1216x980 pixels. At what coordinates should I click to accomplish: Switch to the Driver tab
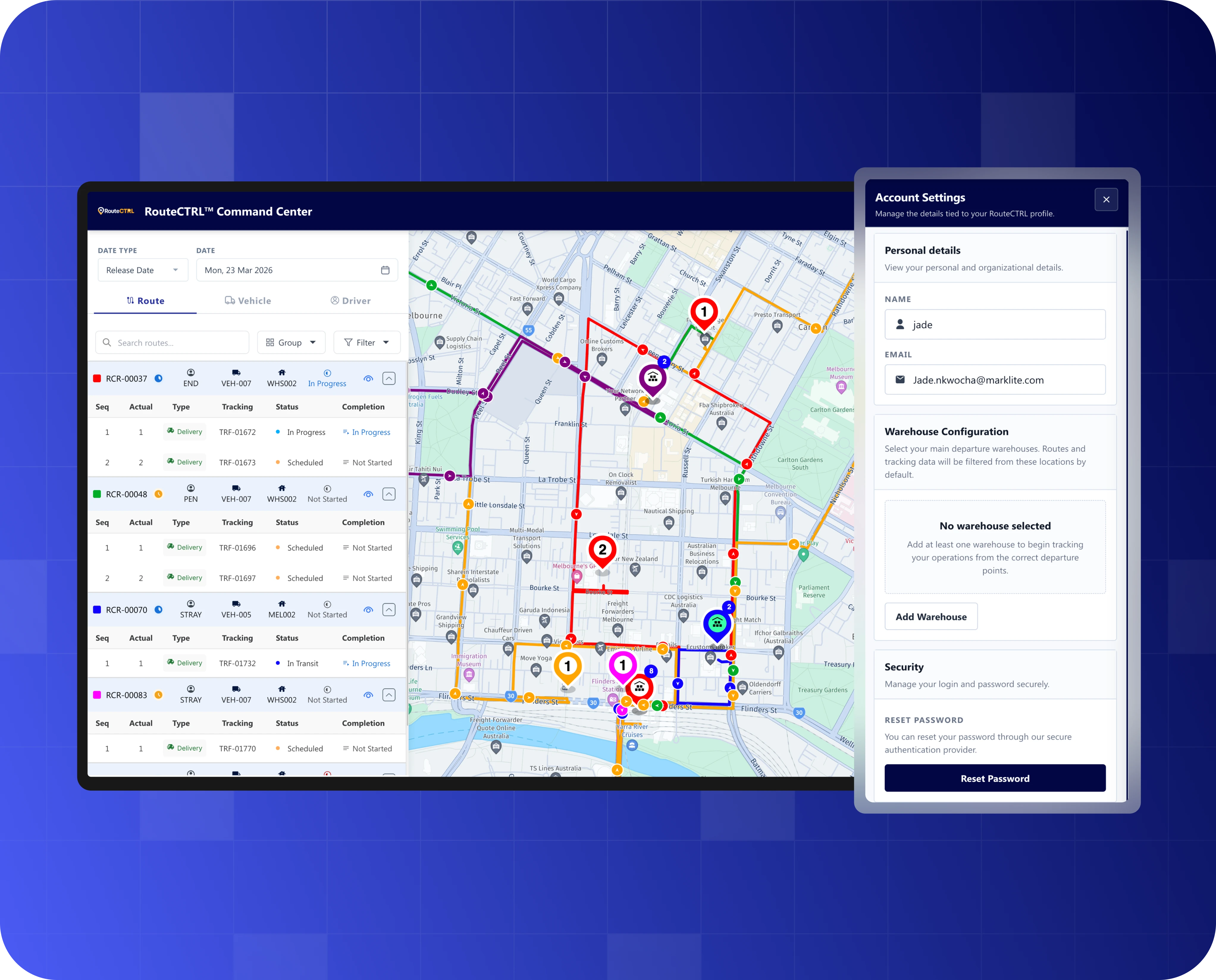(x=351, y=301)
